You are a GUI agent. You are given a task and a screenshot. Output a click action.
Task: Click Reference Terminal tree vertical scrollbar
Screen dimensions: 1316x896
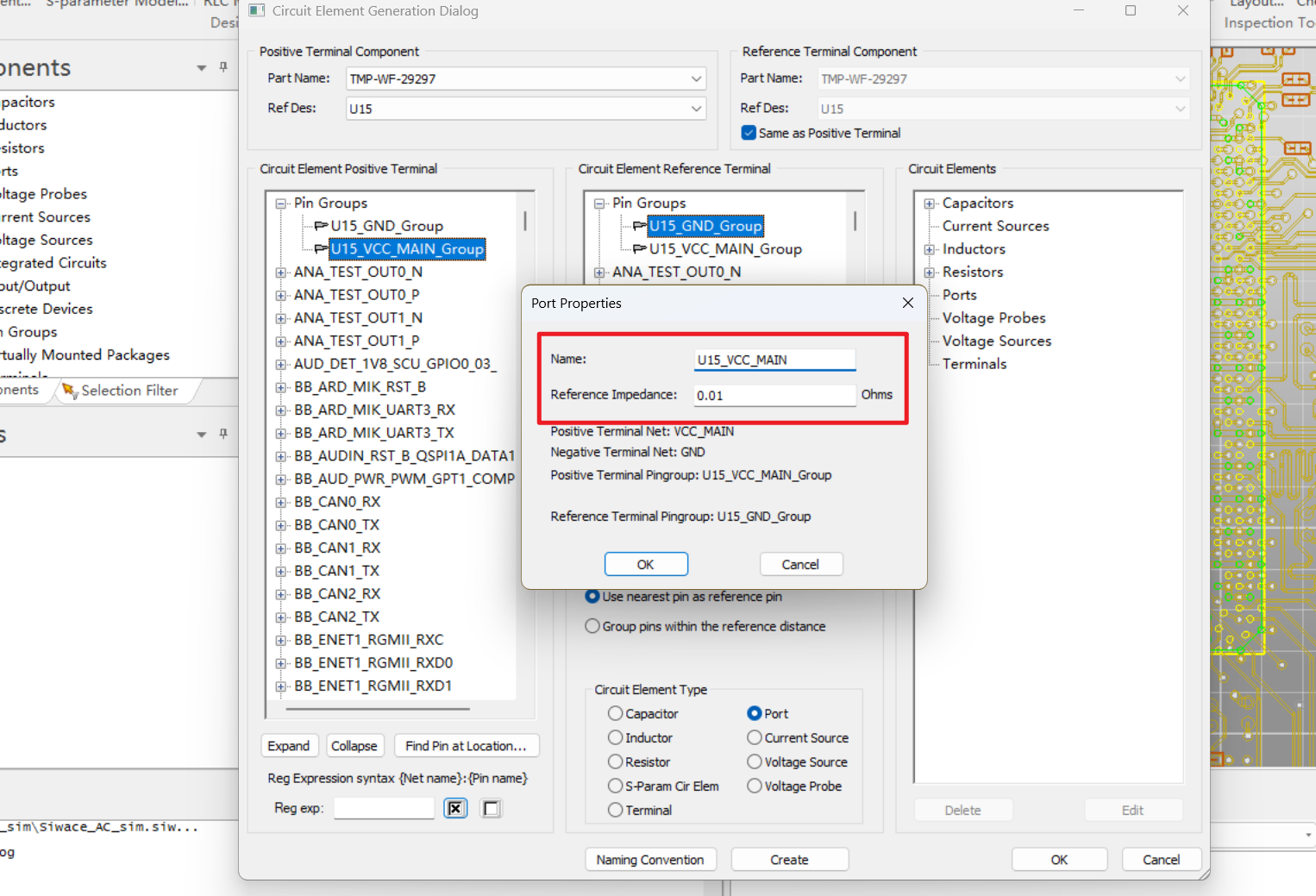[855, 221]
